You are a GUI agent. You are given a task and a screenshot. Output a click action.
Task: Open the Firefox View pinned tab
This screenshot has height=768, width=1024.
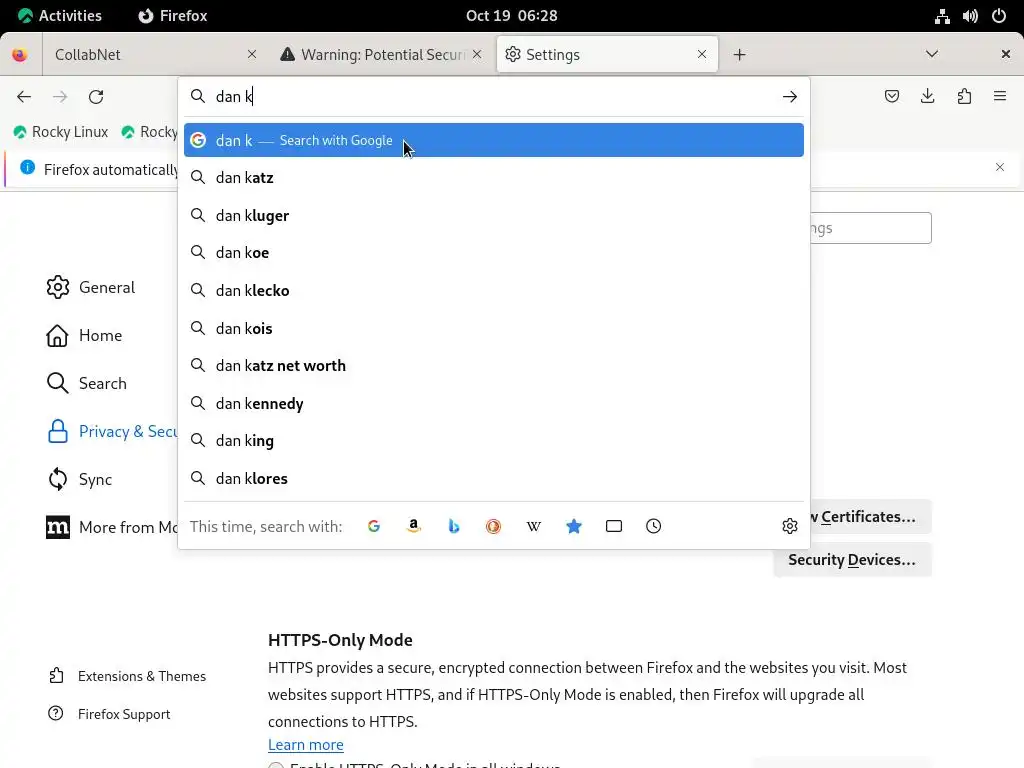pos(20,55)
